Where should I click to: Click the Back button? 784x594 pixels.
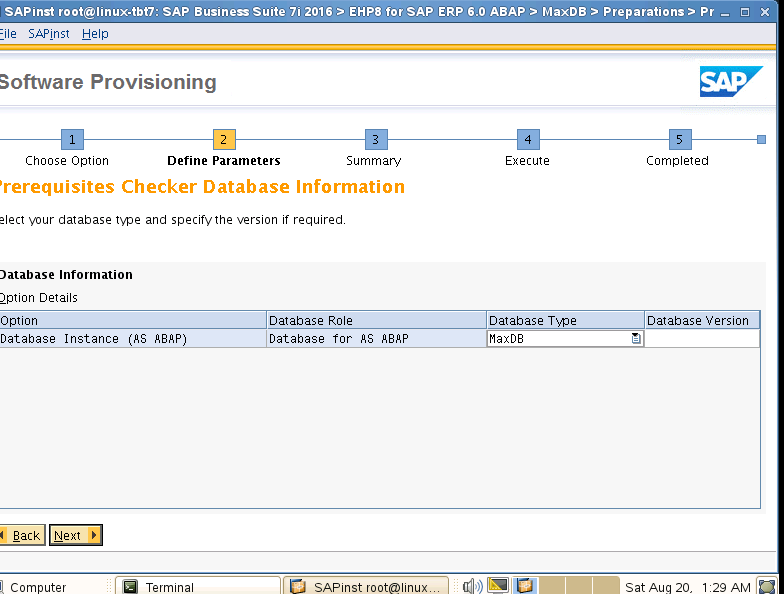[22, 535]
